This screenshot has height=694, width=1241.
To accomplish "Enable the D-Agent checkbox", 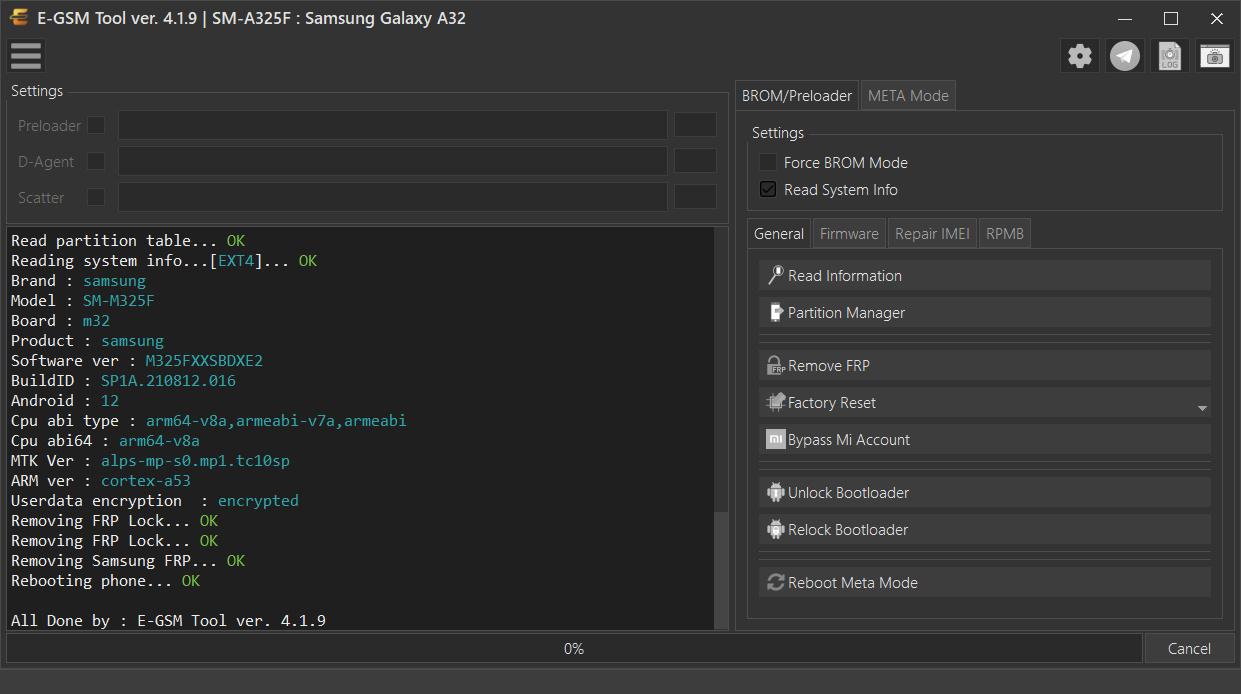I will point(96,161).
